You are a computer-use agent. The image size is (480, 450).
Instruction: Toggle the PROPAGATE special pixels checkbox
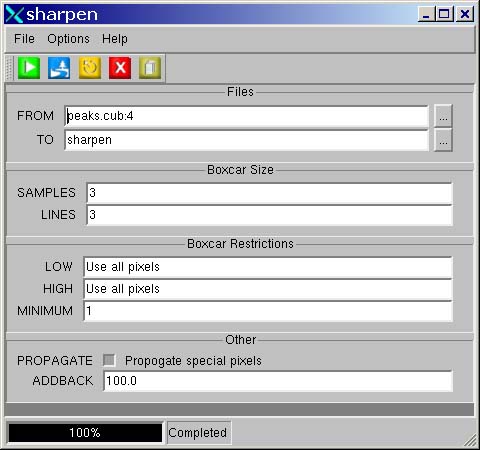(x=109, y=360)
